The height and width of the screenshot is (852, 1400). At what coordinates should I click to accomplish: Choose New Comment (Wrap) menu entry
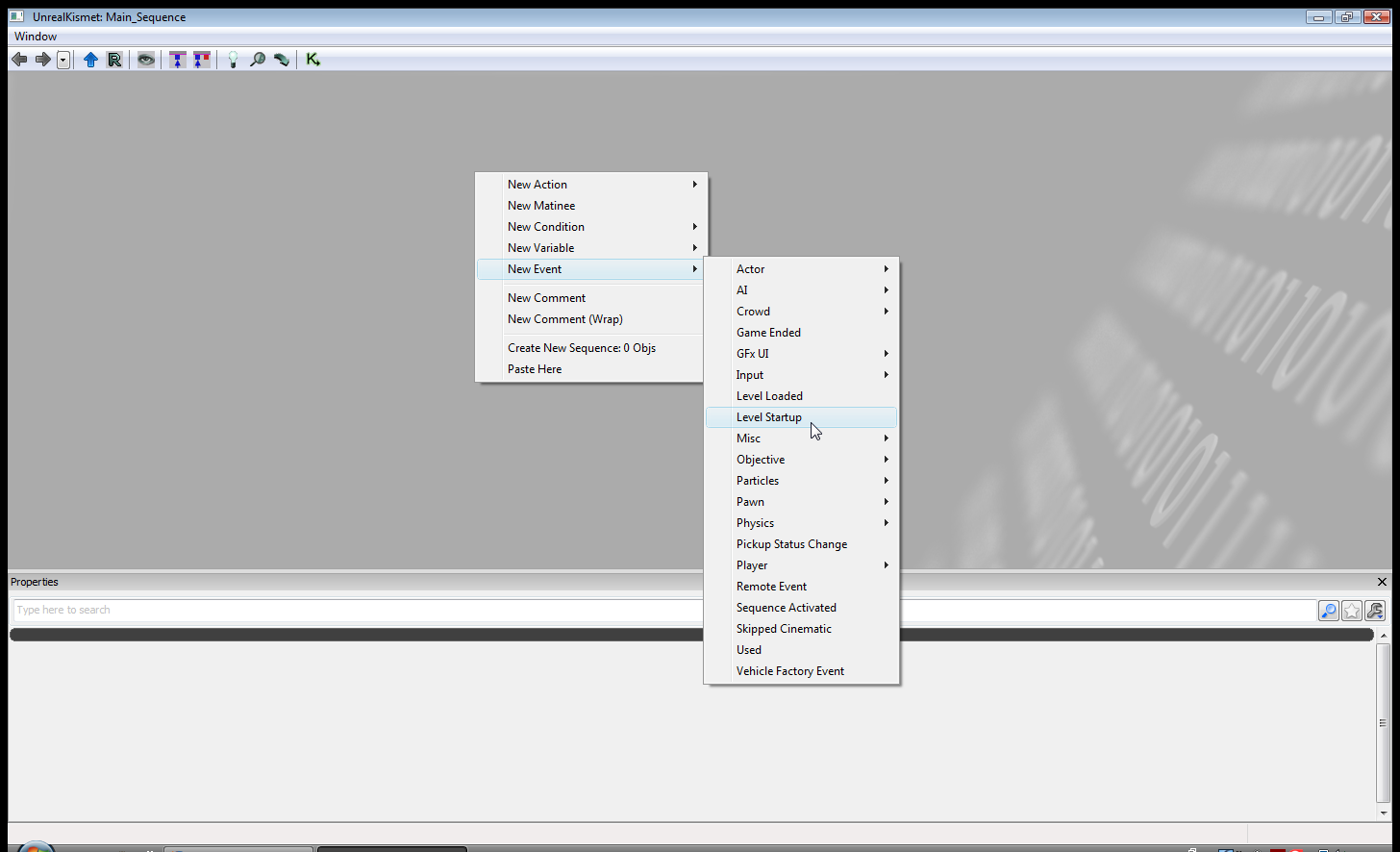pyautogui.click(x=592, y=319)
